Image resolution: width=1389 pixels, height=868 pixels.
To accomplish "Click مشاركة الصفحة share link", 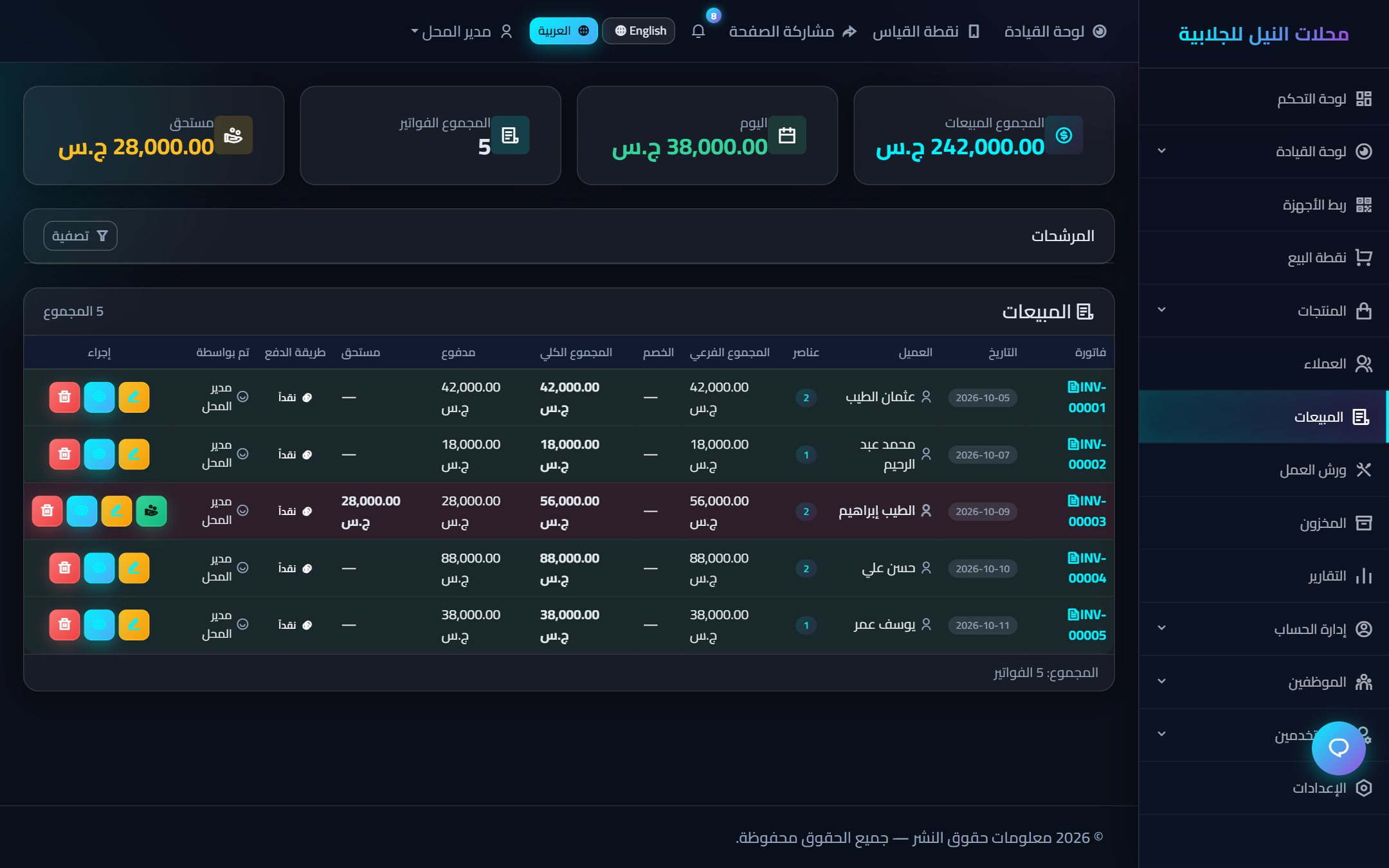I will coord(792,32).
